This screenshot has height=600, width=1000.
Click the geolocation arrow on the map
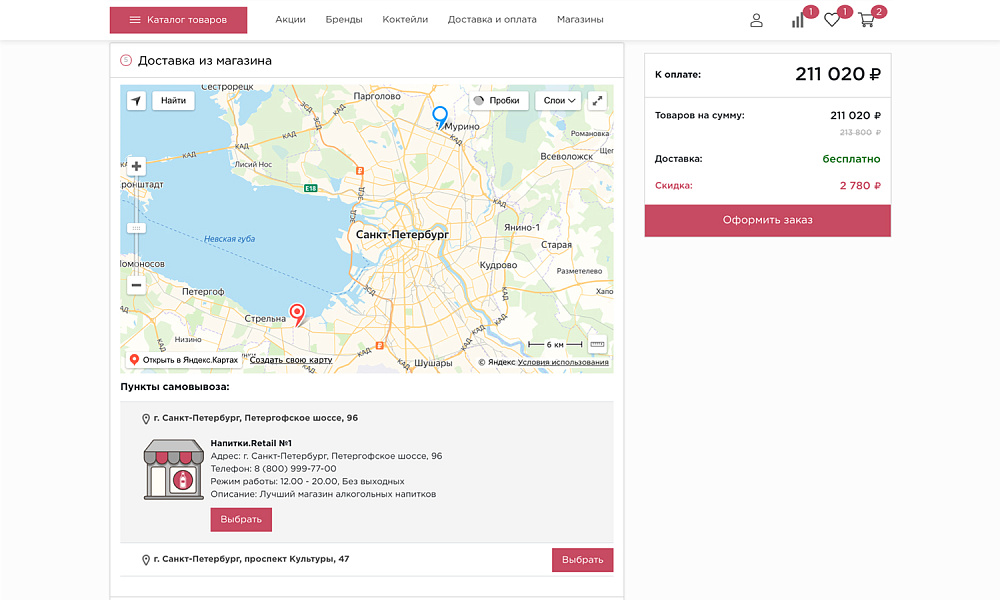pos(136,100)
